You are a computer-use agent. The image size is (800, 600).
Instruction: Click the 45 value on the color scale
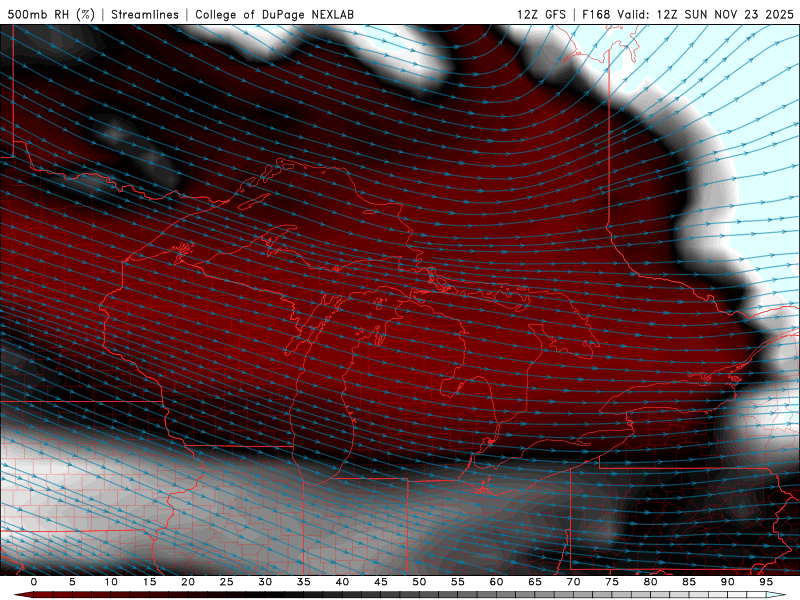pos(381,582)
